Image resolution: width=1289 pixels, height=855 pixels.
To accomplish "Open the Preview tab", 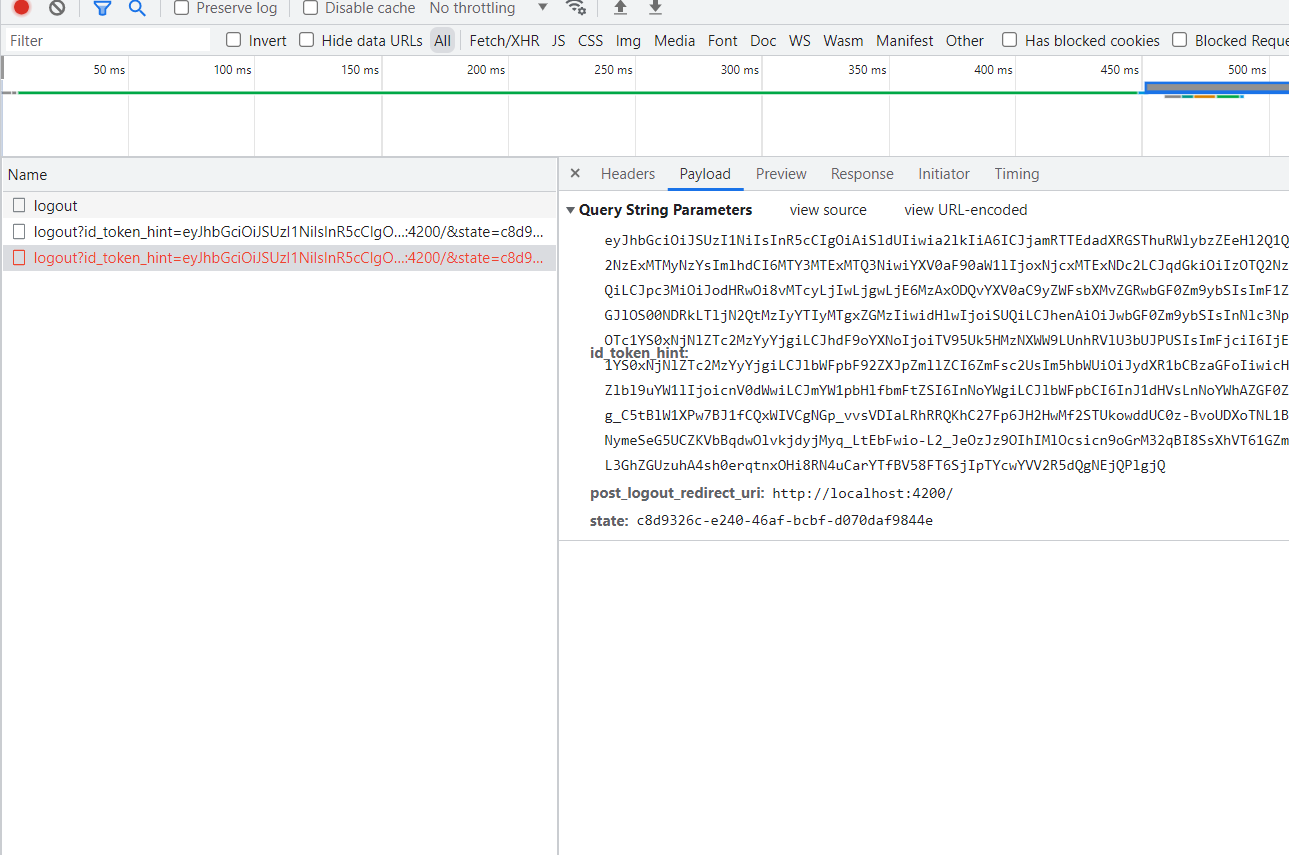I will click(x=781, y=174).
